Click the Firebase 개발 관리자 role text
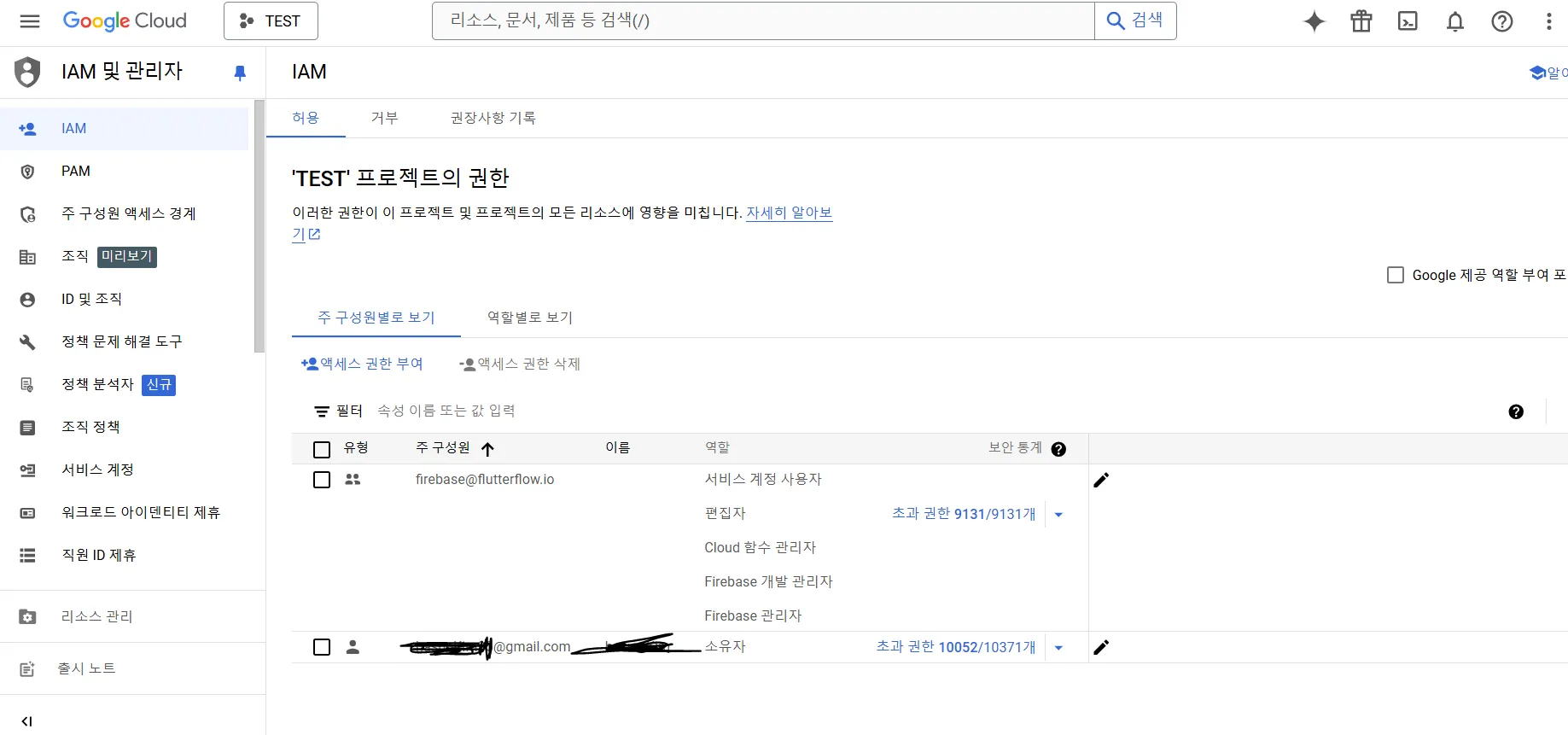Viewport: 1568px width, 735px height. point(768,582)
